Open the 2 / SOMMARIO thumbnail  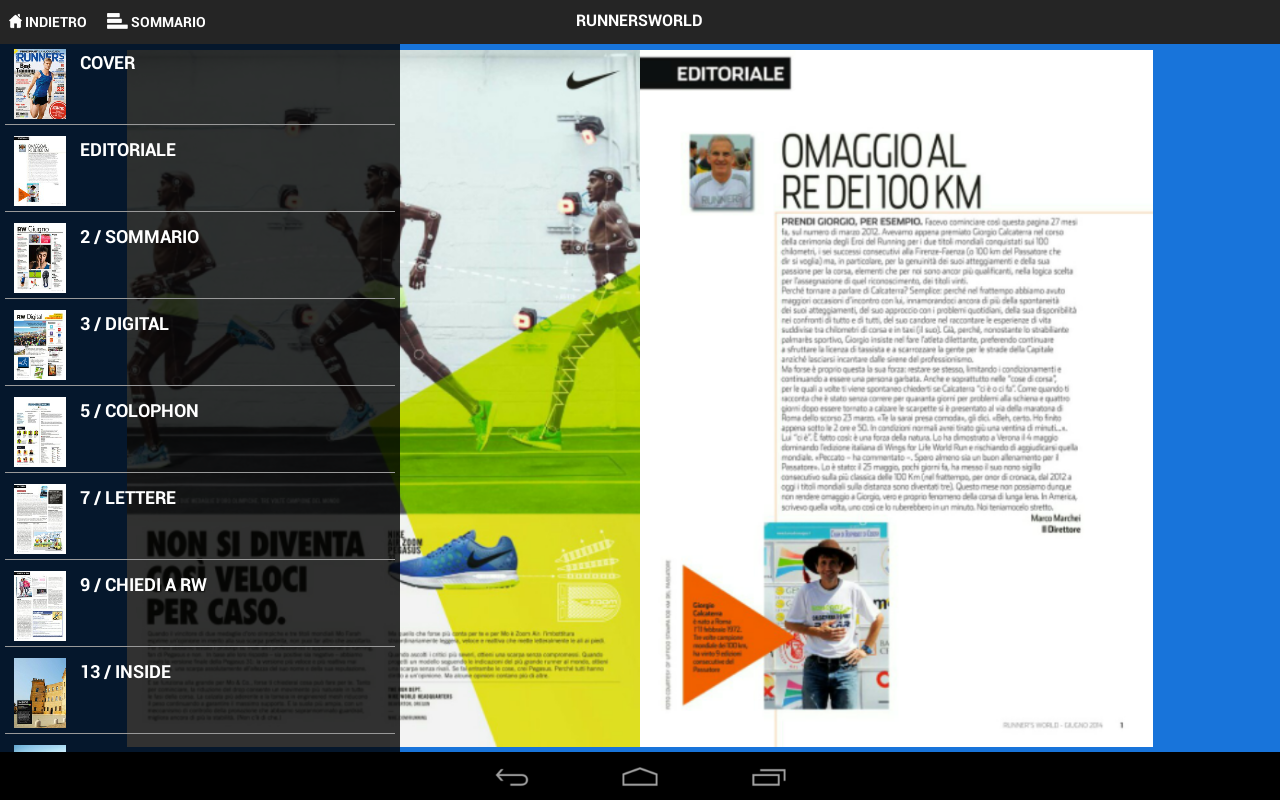click(x=40, y=258)
